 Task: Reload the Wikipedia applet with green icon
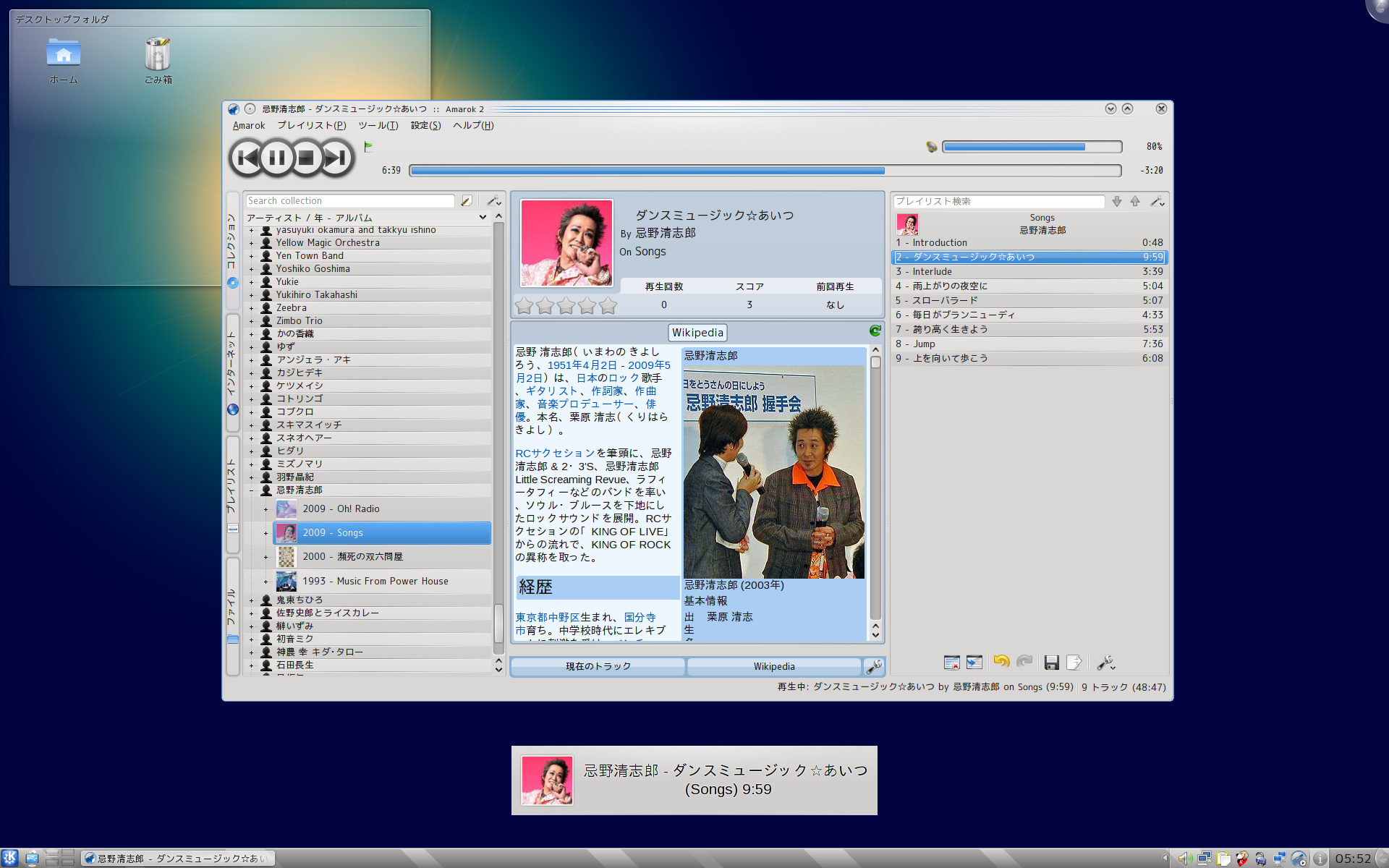click(x=875, y=331)
